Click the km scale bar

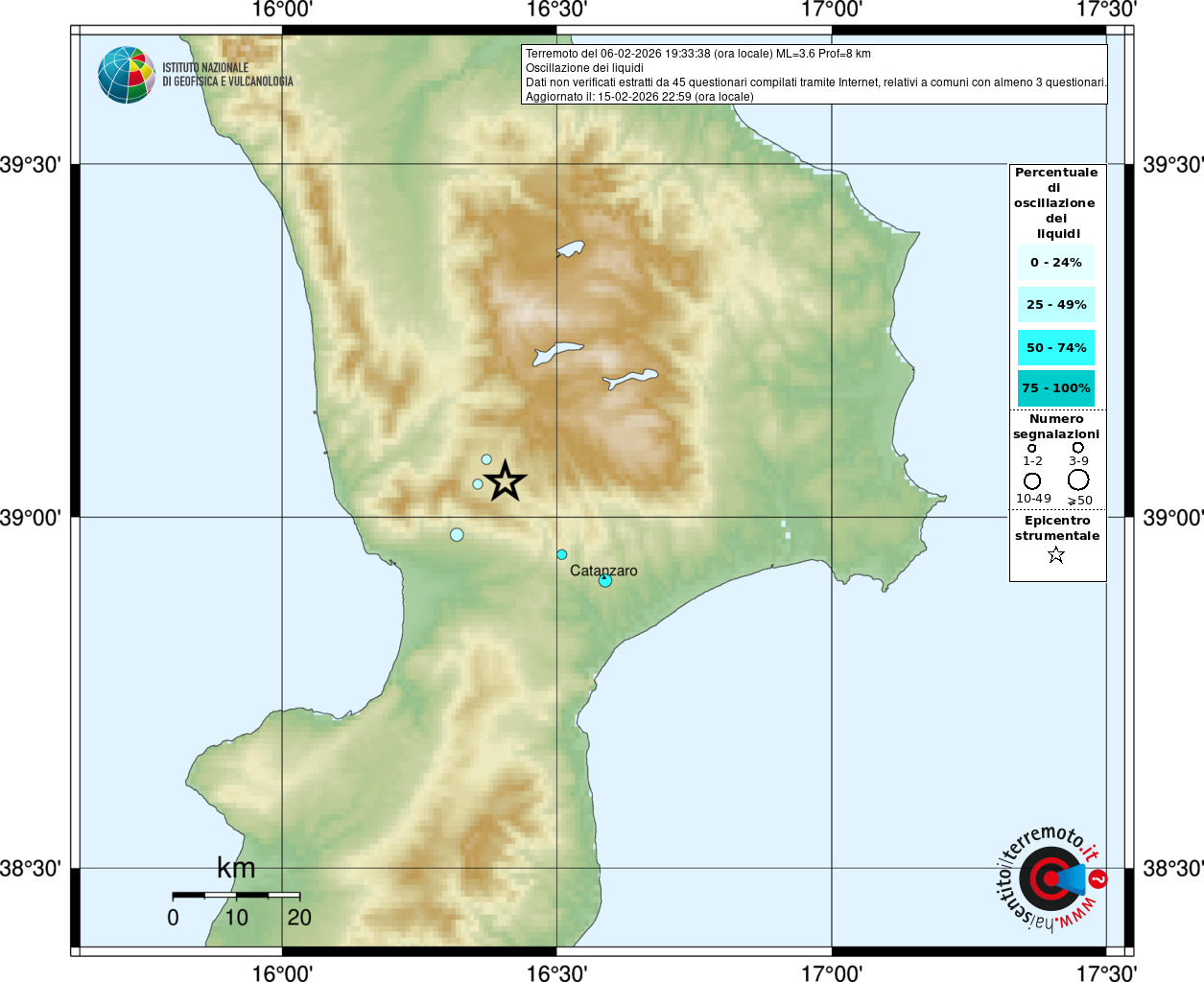tap(236, 895)
